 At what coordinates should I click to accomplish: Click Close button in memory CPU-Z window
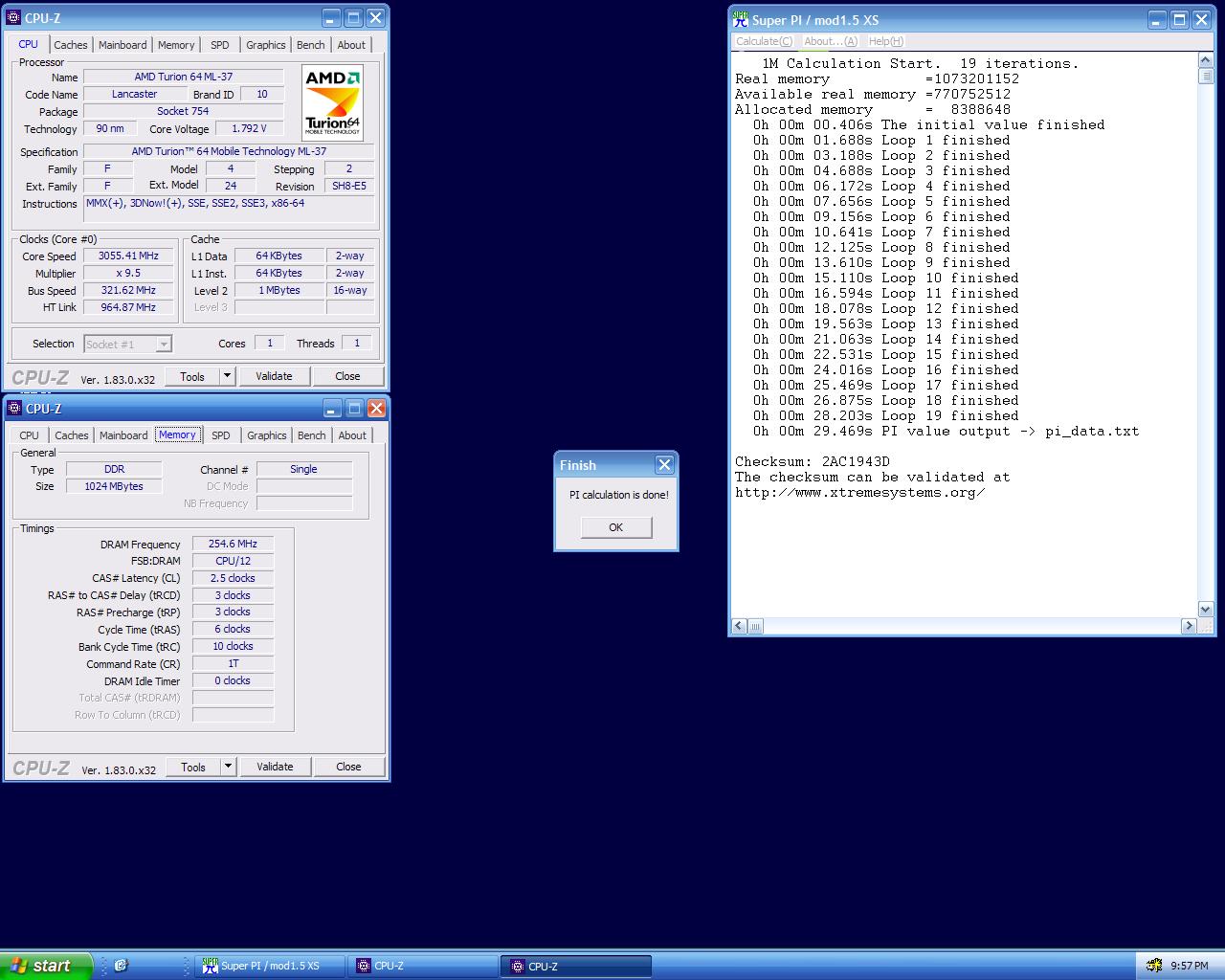click(348, 767)
